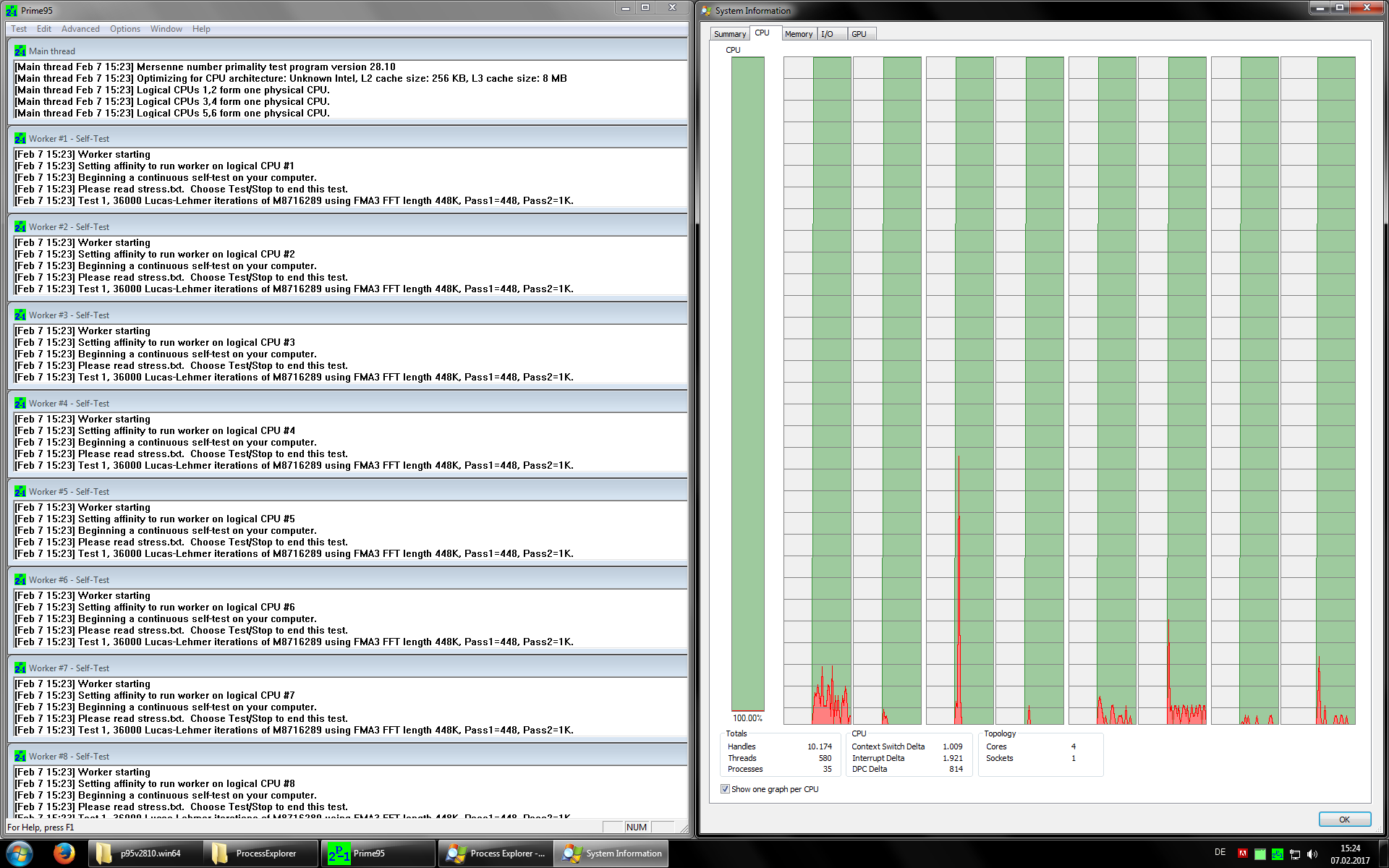Click the volume speaker tray icon
This screenshot has width=1389, height=868.
(x=1312, y=854)
